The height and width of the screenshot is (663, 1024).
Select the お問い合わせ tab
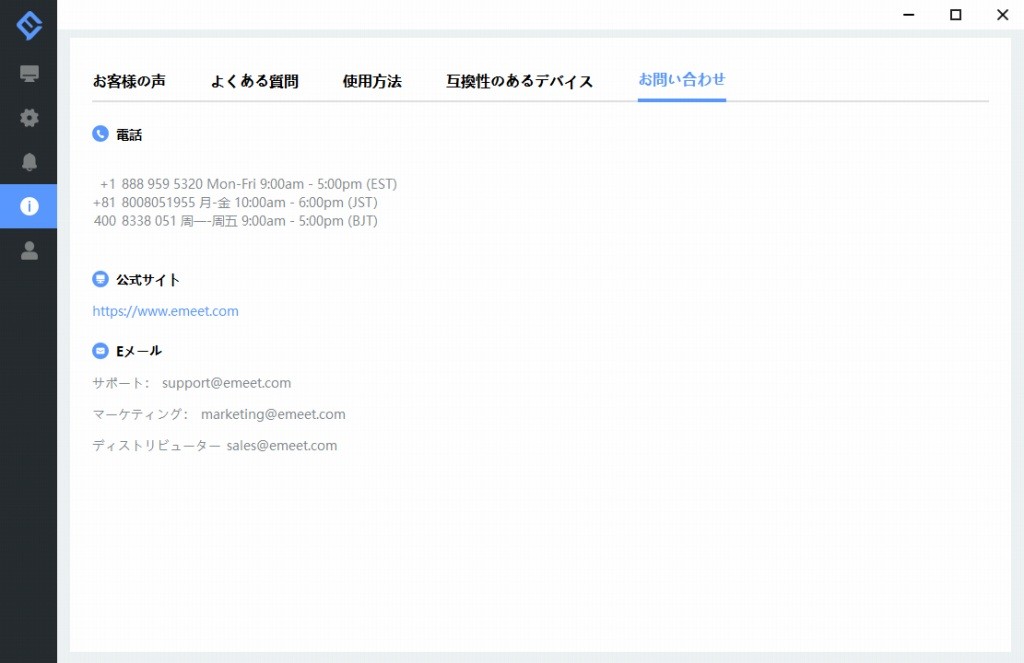682,80
